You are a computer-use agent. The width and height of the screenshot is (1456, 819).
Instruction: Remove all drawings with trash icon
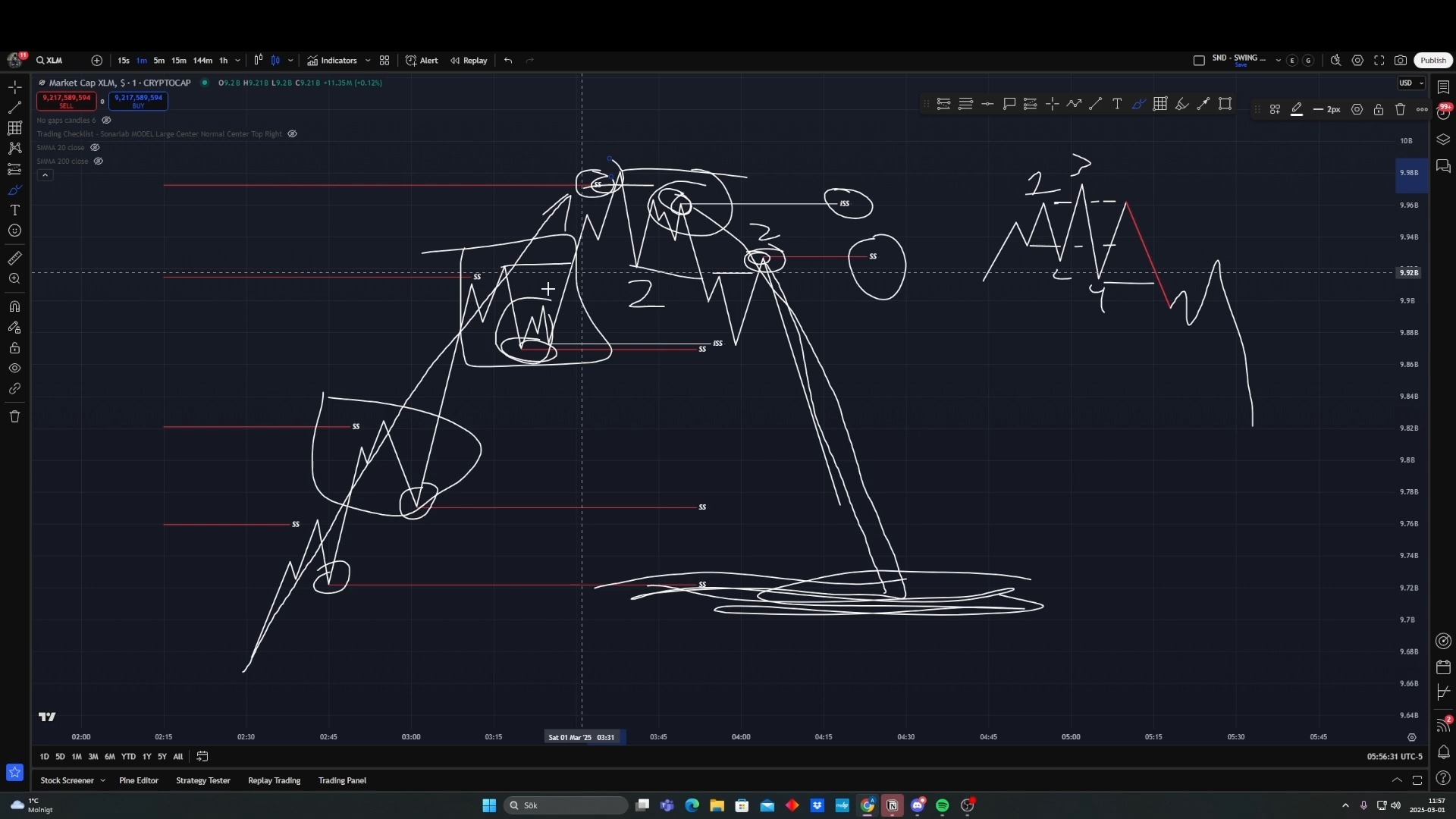click(14, 416)
